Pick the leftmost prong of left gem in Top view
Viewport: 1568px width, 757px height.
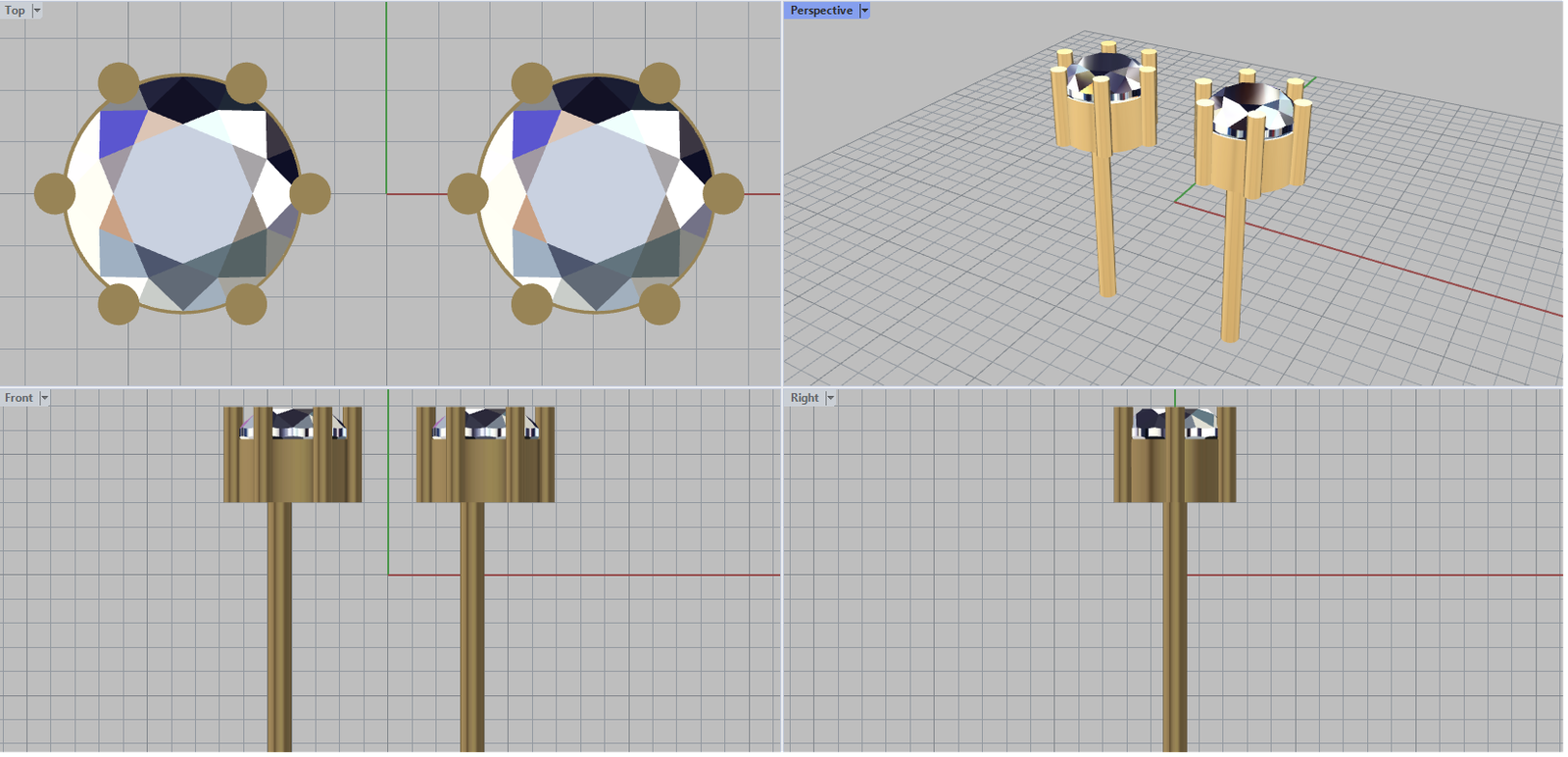click(x=55, y=193)
